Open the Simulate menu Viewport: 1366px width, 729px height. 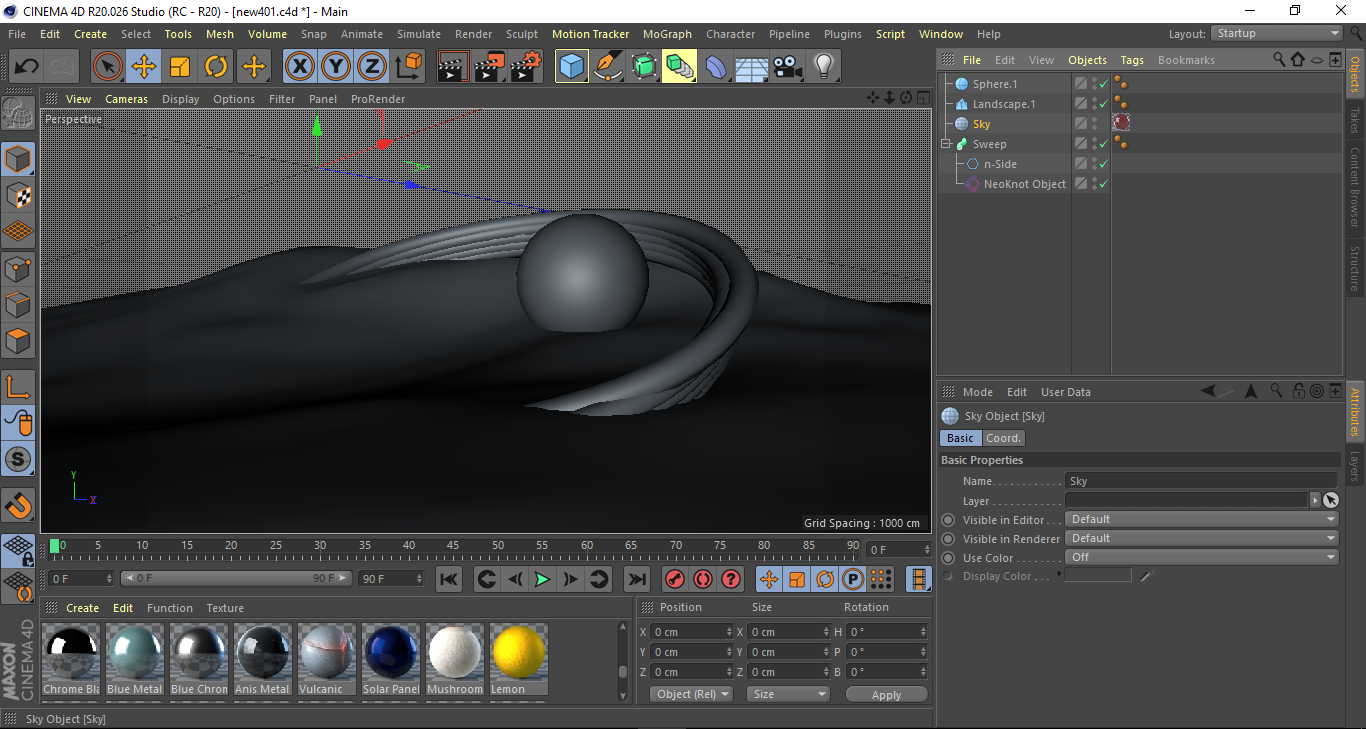[419, 34]
